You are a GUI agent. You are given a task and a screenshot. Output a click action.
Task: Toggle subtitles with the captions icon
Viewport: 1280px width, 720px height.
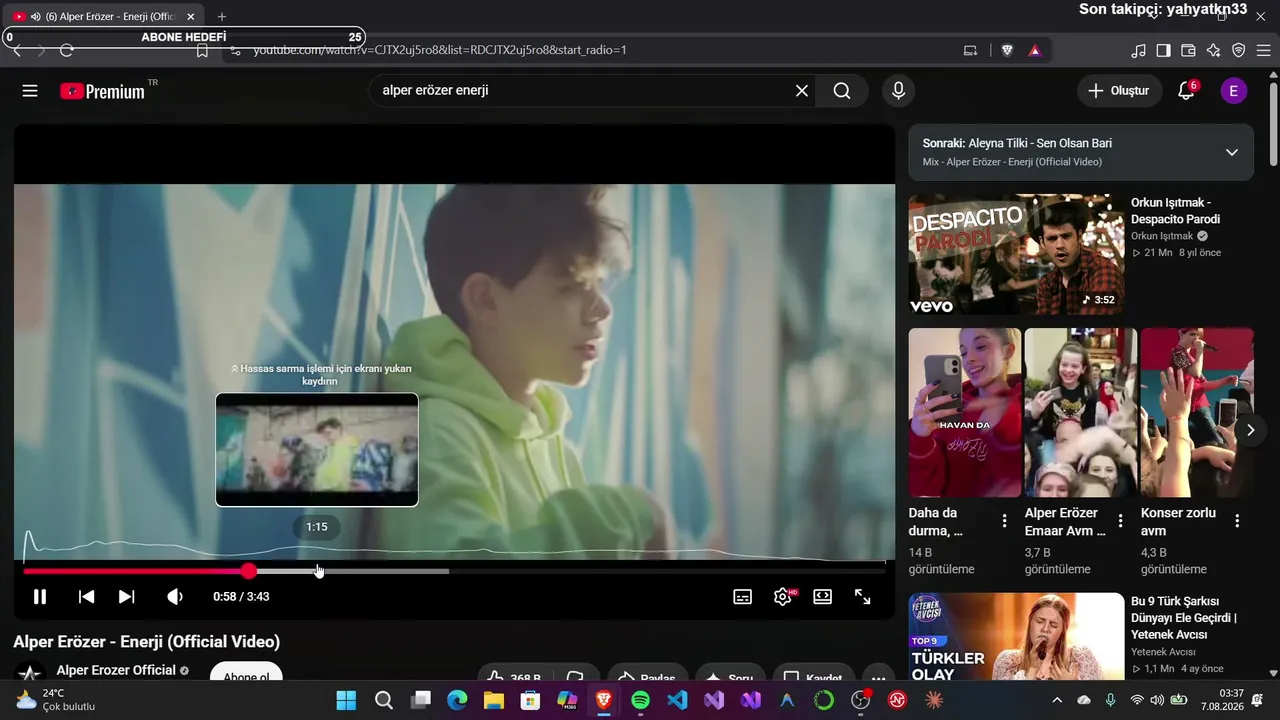[x=743, y=597]
